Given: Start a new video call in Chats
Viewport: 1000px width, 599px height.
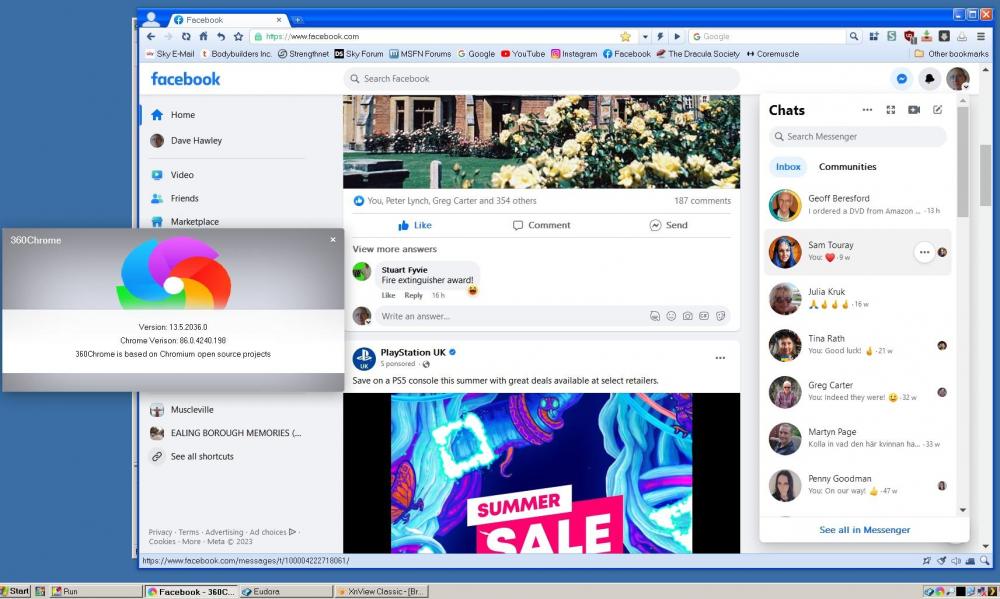Looking at the screenshot, I should click(914, 110).
